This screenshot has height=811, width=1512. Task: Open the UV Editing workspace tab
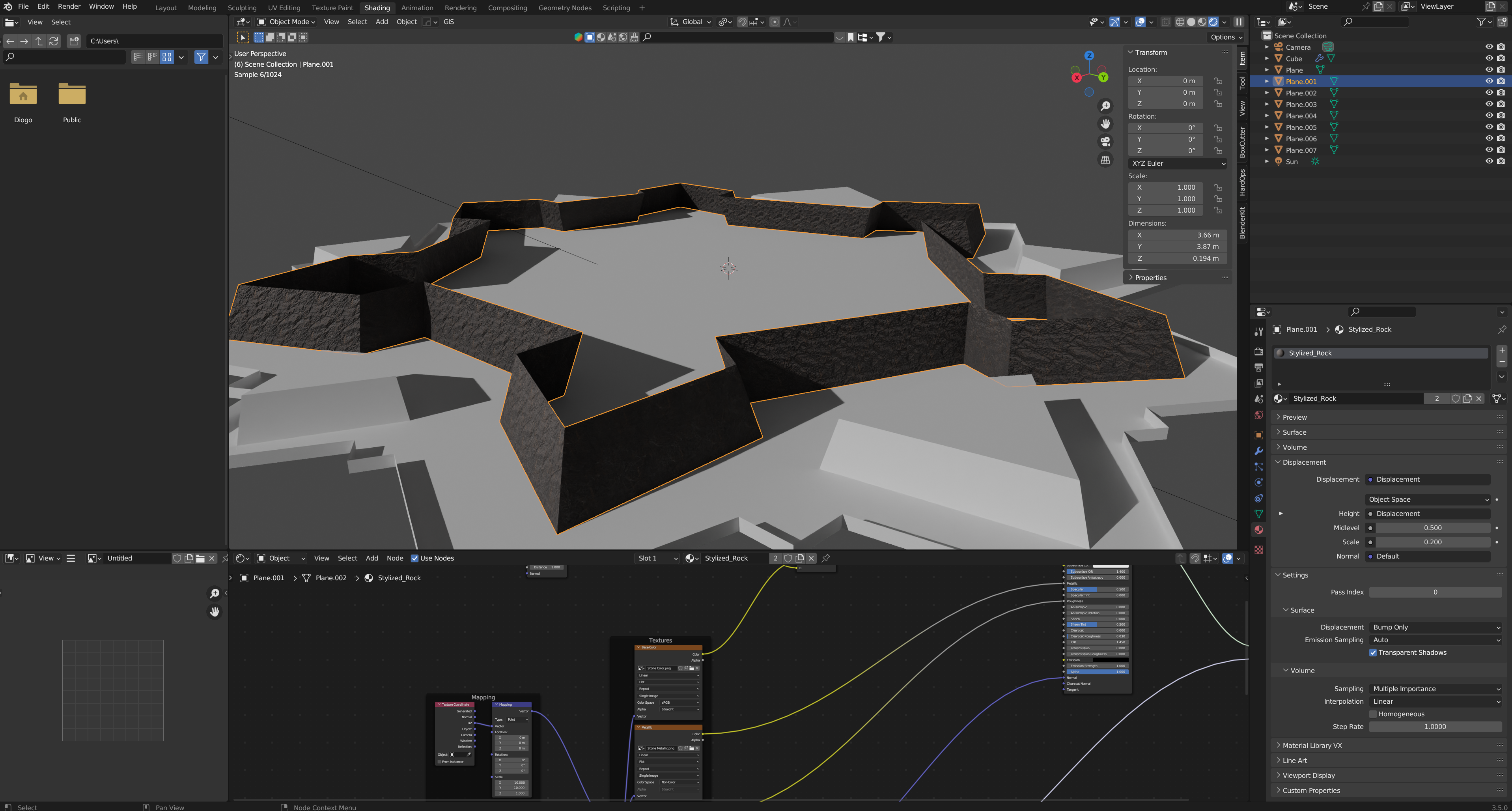(284, 7)
